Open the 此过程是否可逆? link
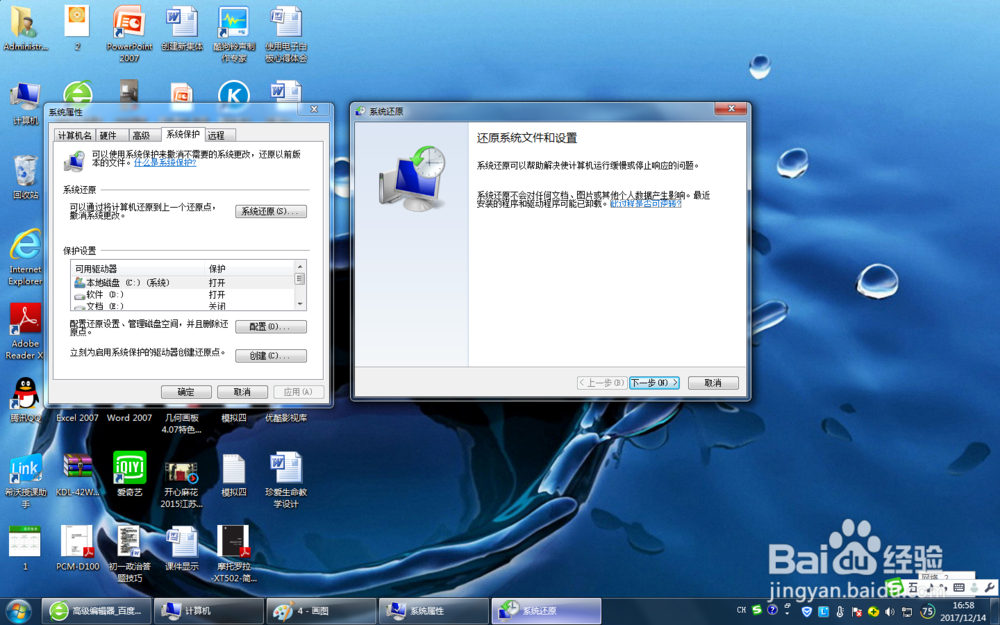This screenshot has height=625, width=1000. pos(645,204)
